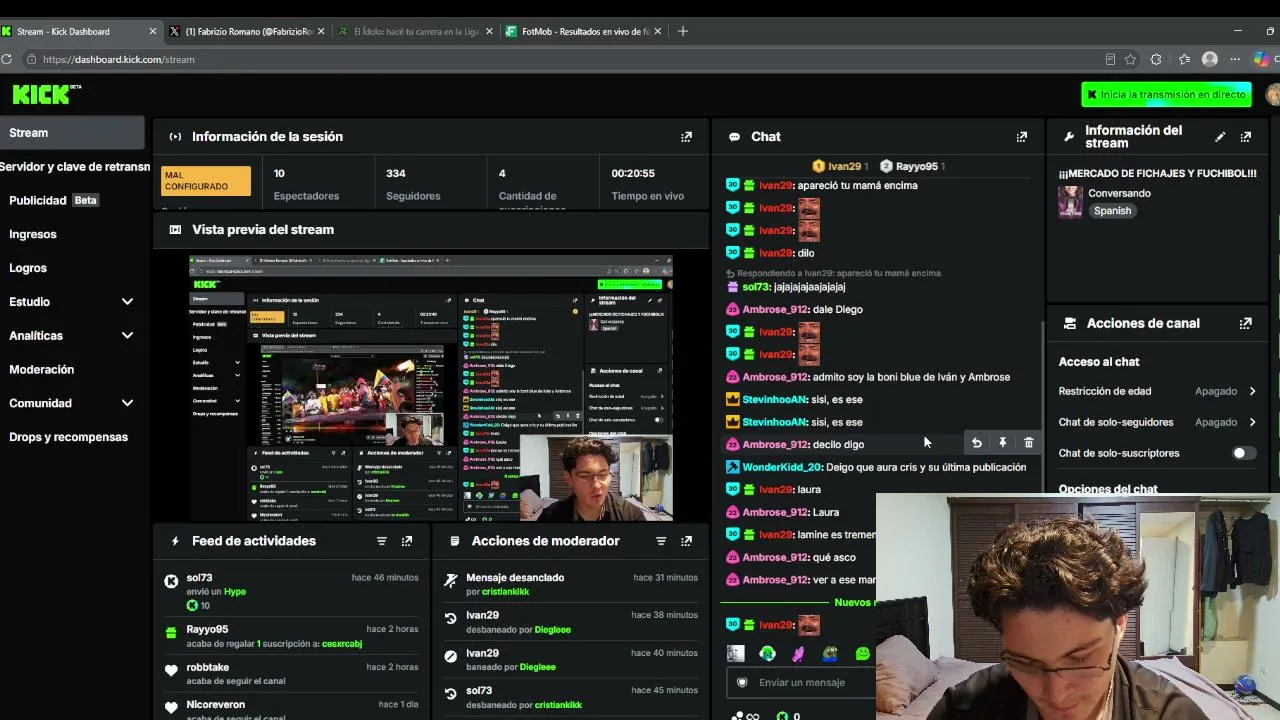Open a new browser tab
Image resolution: width=1280 pixels, height=720 pixels.
(x=683, y=31)
